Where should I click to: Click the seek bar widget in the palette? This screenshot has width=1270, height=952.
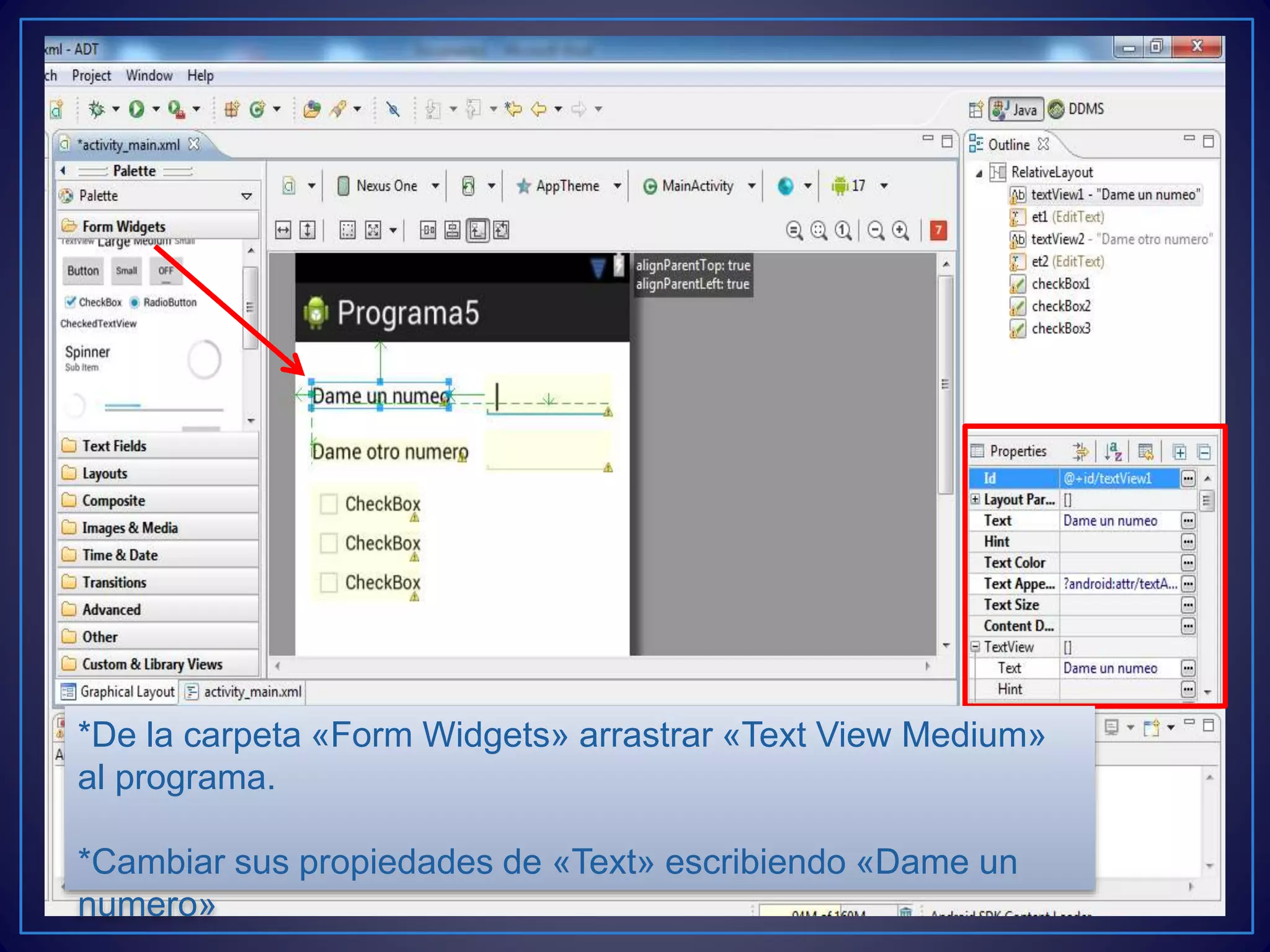pyautogui.click(x=163, y=408)
